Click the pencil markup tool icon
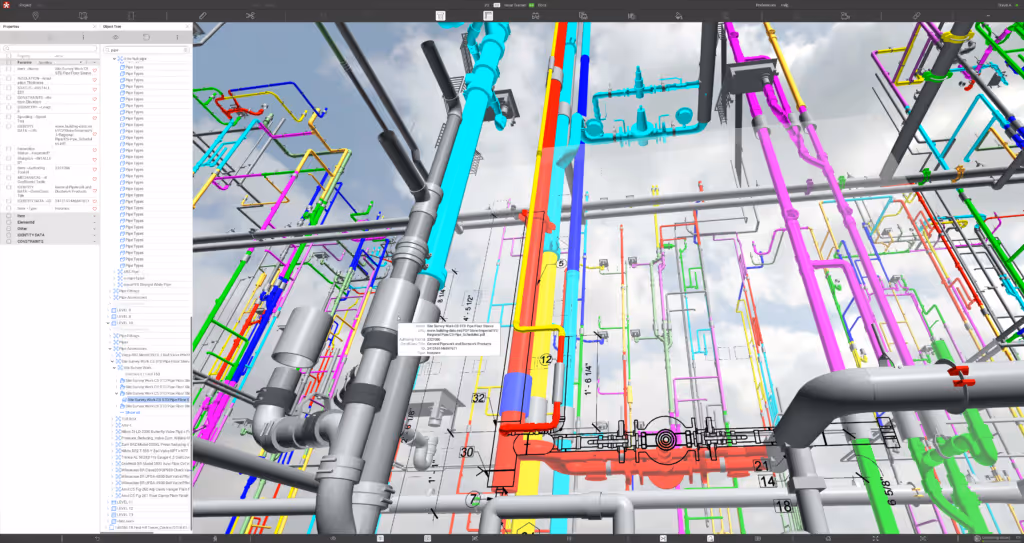The height and width of the screenshot is (543, 1024). pyautogui.click(x=202, y=16)
